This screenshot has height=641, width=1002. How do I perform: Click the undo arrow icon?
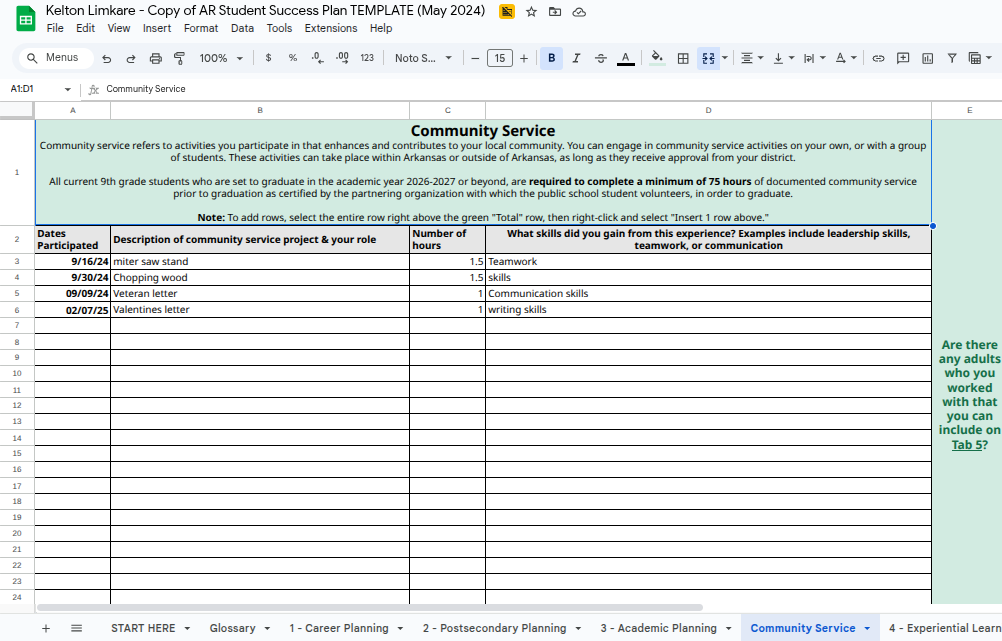click(106, 58)
